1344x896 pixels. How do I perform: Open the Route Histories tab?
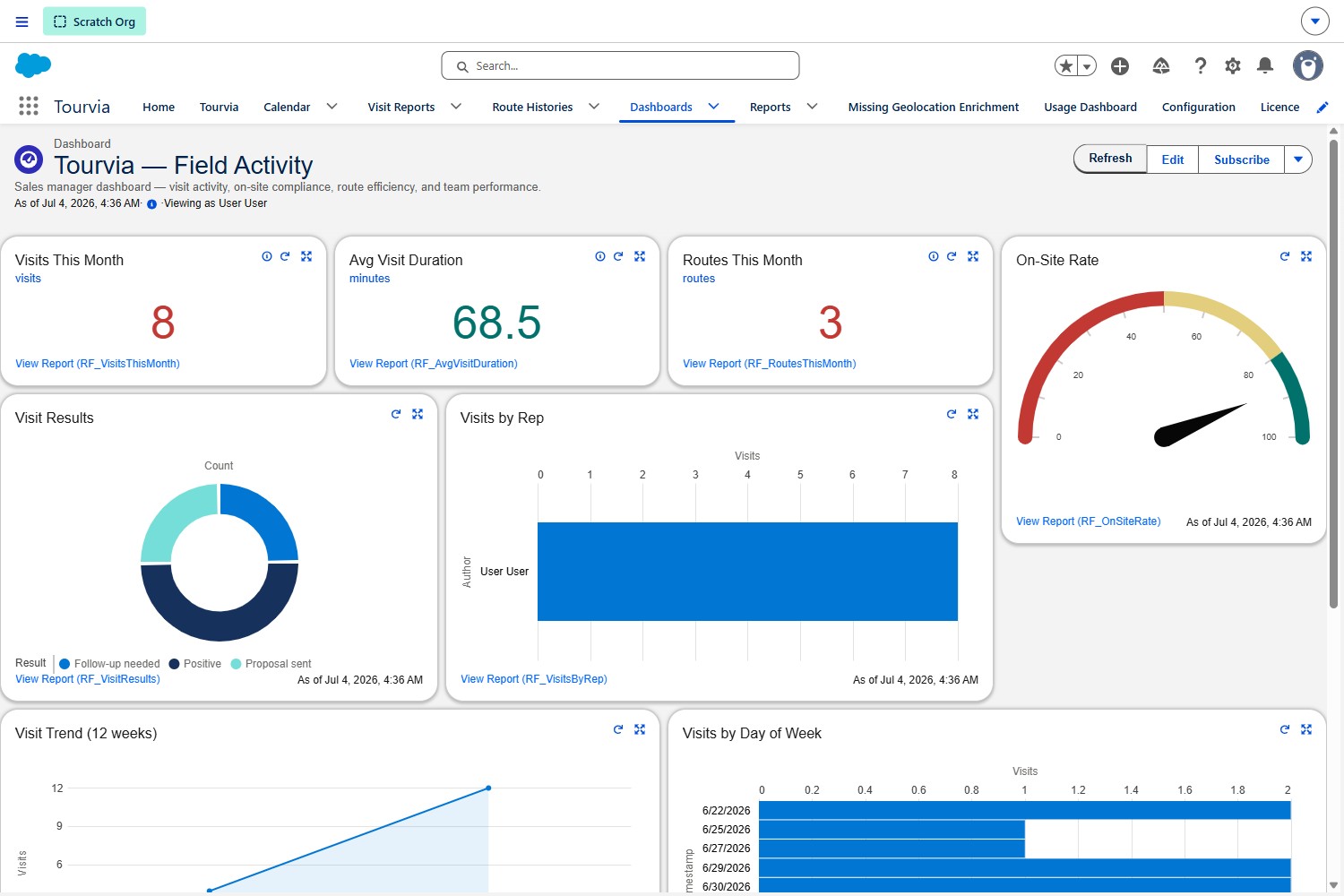(532, 107)
